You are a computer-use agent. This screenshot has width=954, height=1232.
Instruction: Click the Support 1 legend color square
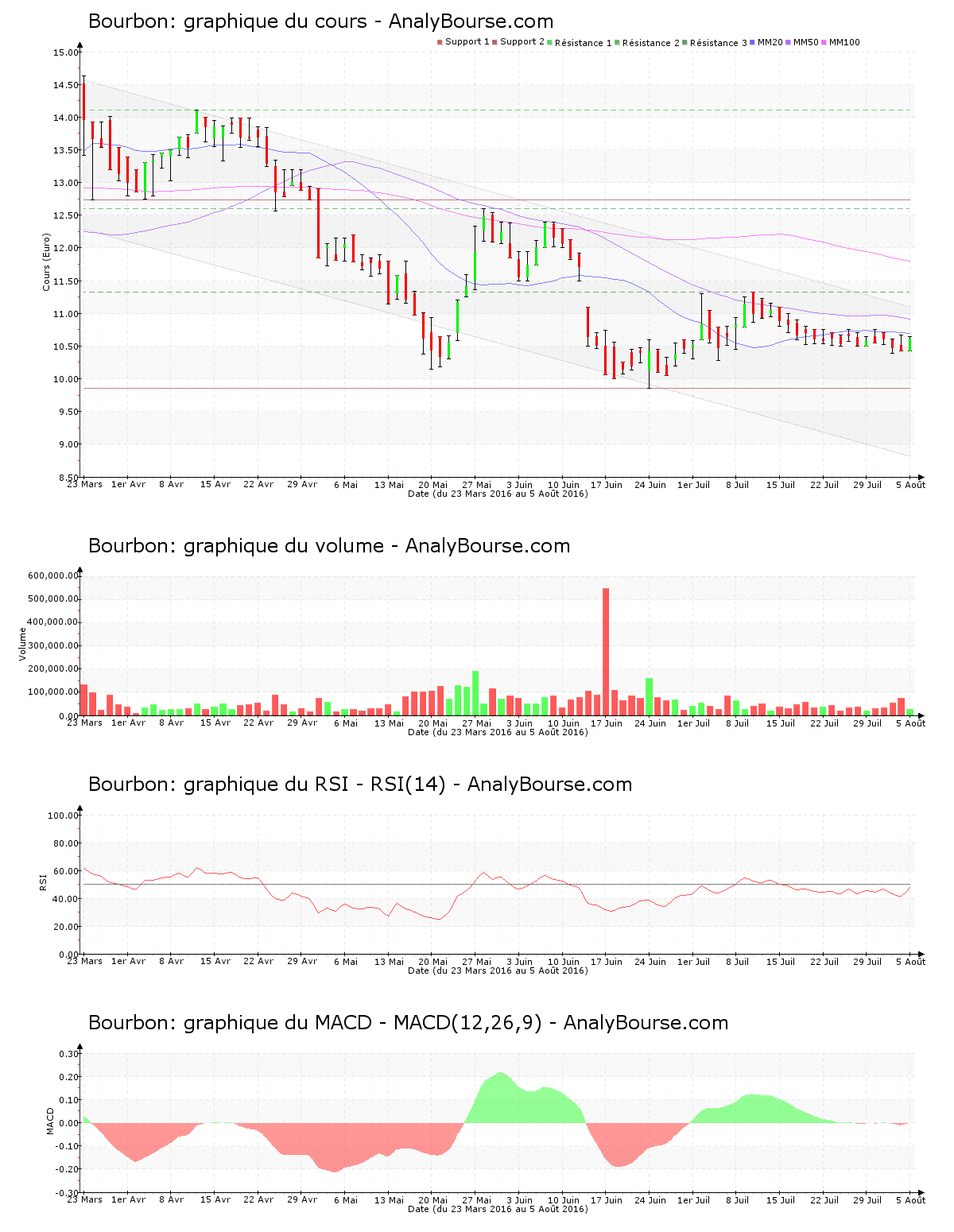(440, 42)
